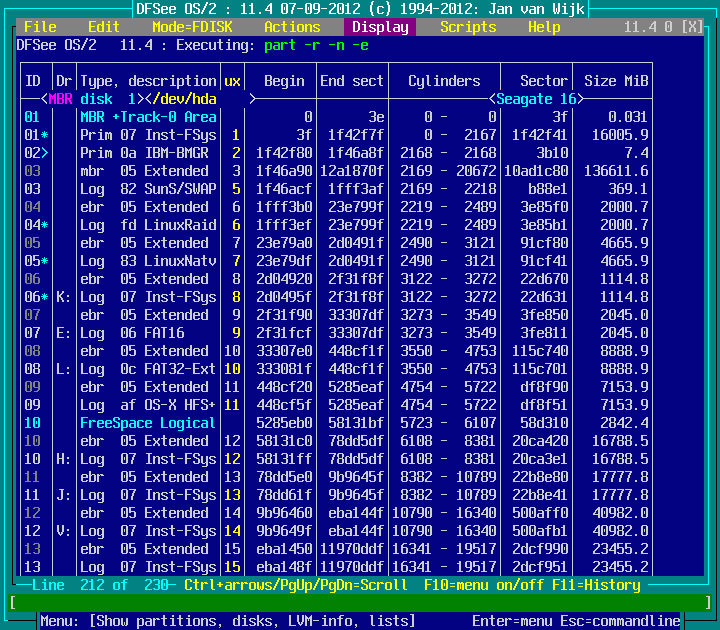The image size is (720, 630).
Task: Click drive letter 'E:'
Action: pyautogui.click(x=64, y=333)
